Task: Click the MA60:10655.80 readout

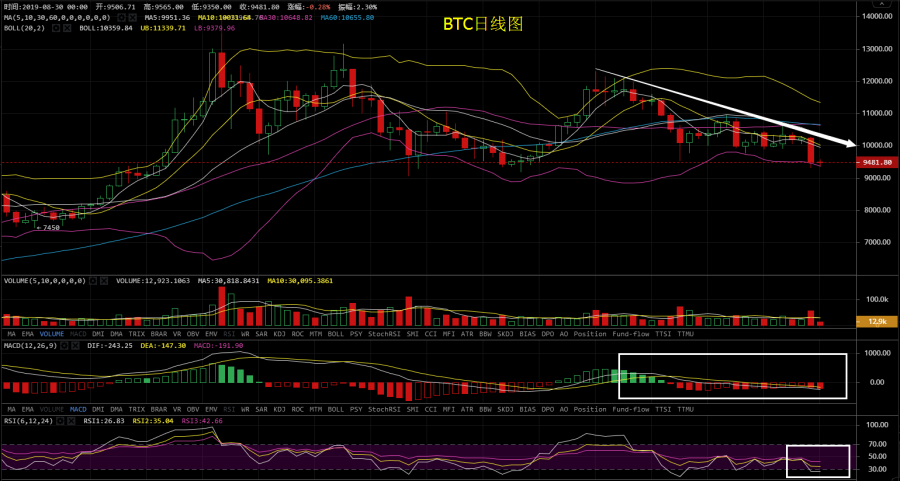Action: 347,18
